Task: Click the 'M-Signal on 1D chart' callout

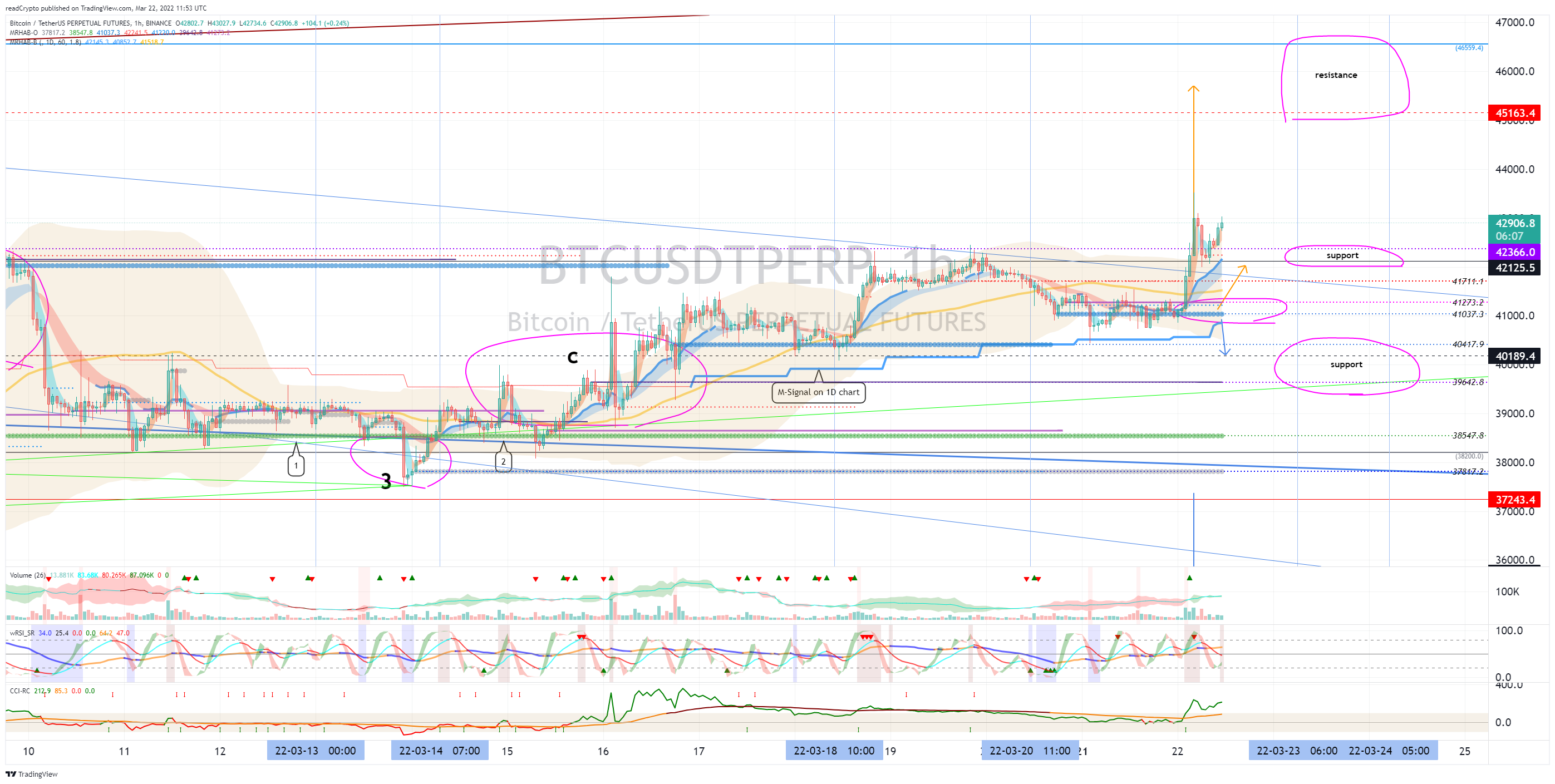Action: pyautogui.click(x=819, y=392)
